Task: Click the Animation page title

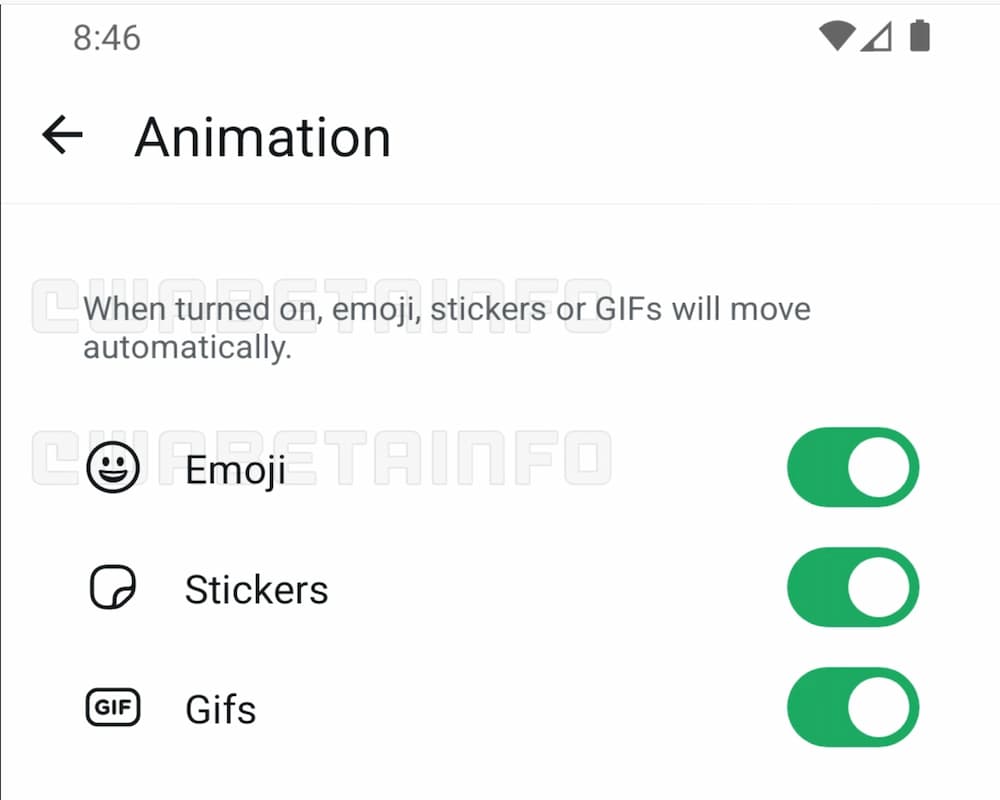Action: click(262, 137)
